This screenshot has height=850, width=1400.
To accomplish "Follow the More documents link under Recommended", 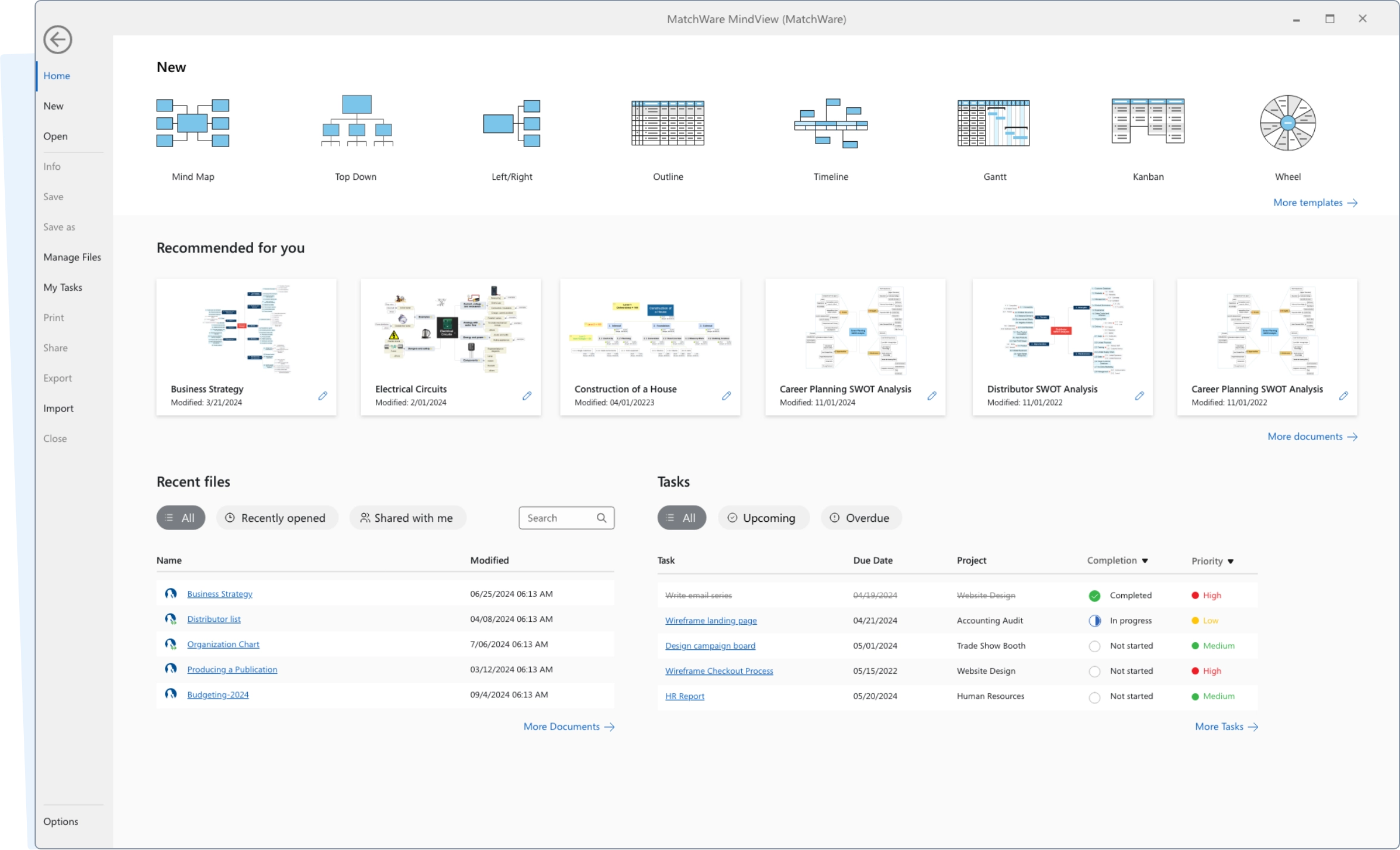I will tap(1312, 437).
